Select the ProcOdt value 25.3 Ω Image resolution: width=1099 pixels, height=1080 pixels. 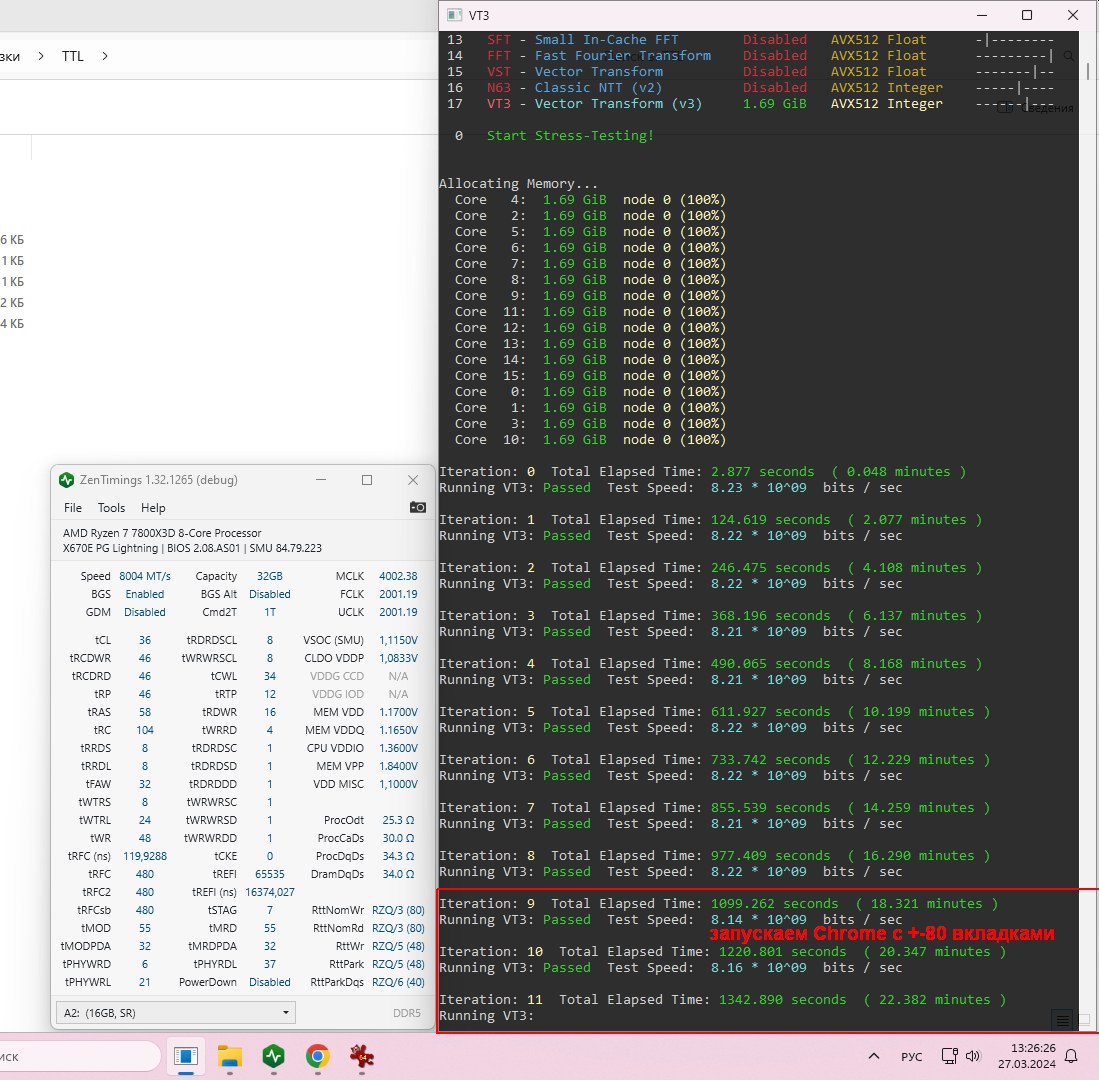[x=397, y=820]
